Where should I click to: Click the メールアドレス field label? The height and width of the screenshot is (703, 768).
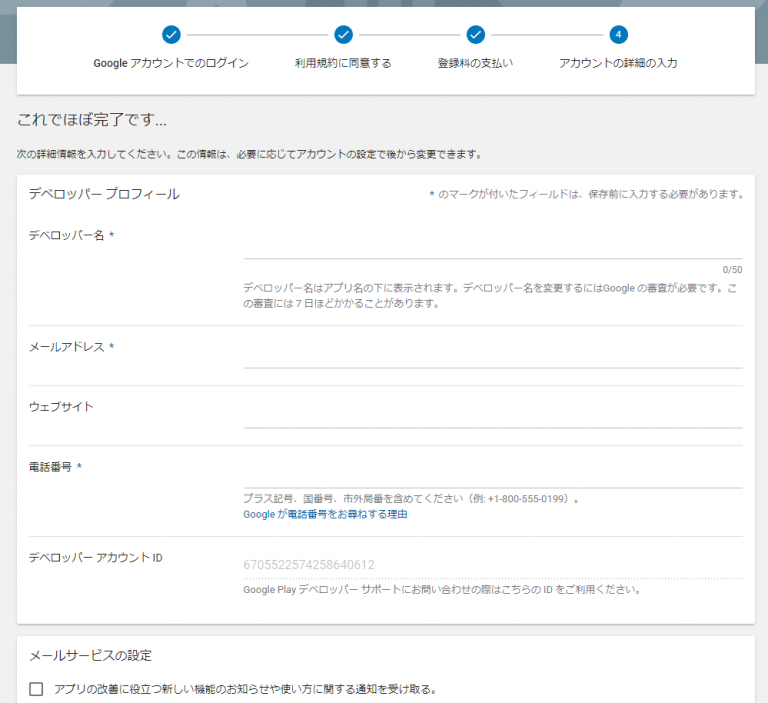pyautogui.click(x=66, y=347)
